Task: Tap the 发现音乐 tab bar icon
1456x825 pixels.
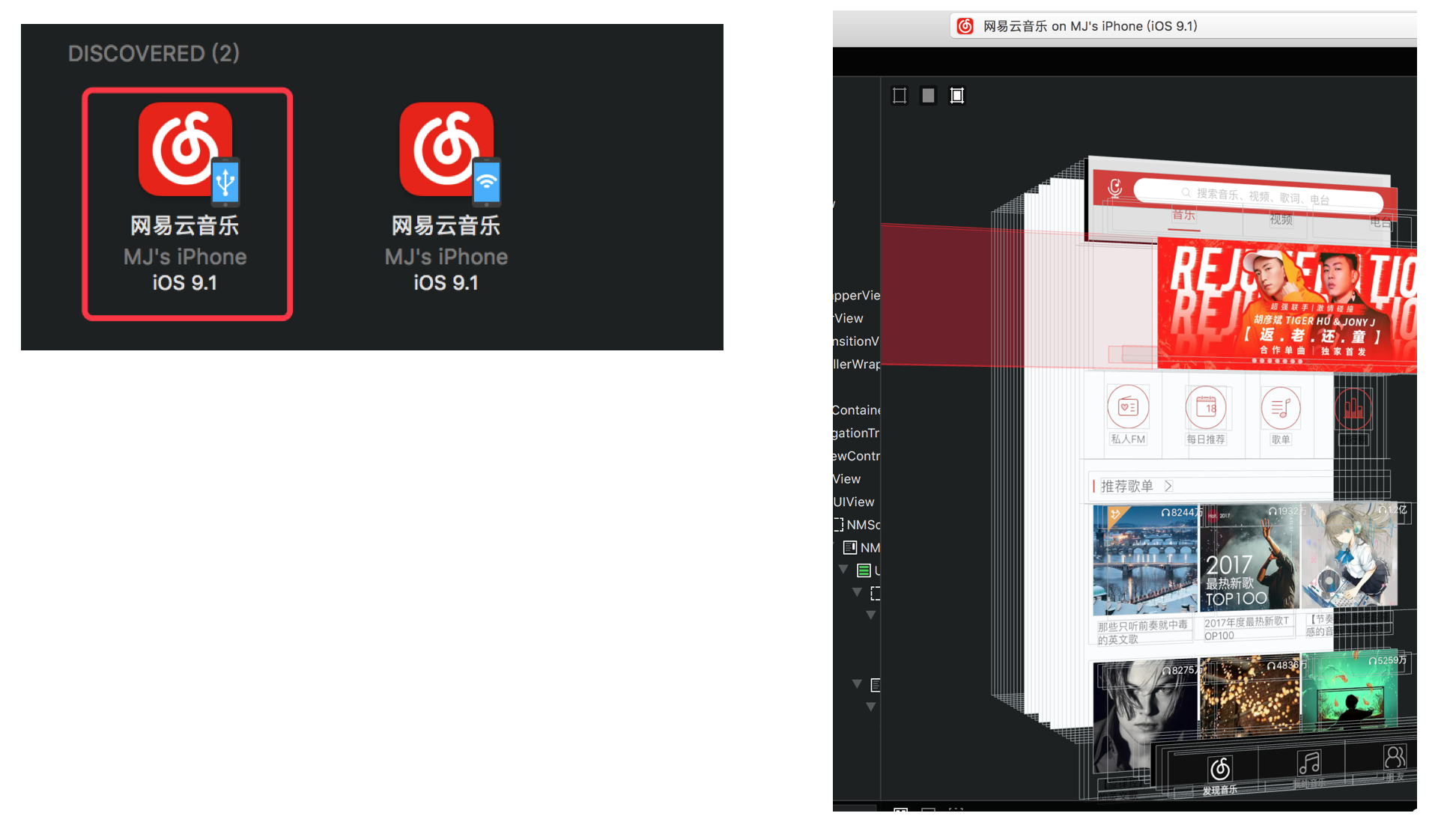Action: pos(1220,769)
